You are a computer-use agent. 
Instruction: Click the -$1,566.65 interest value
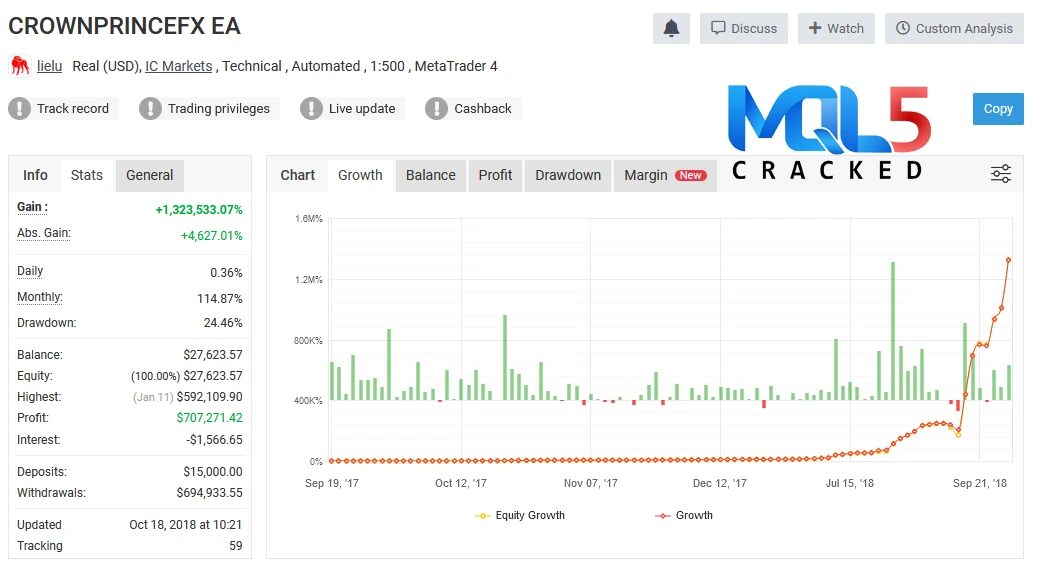coord(214,440)
